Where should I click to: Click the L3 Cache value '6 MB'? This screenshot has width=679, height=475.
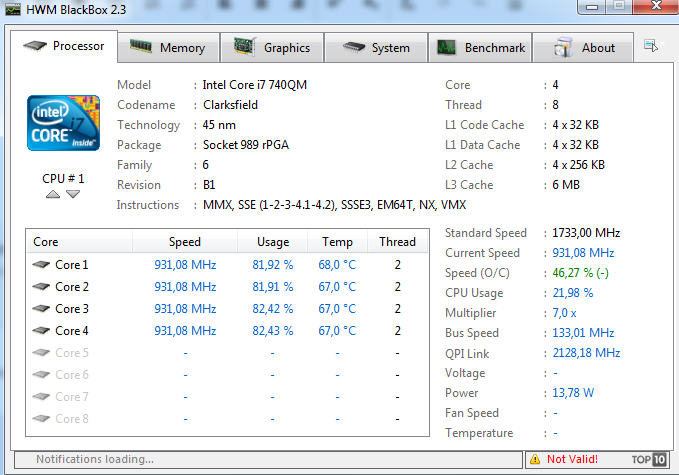(566, 185)
